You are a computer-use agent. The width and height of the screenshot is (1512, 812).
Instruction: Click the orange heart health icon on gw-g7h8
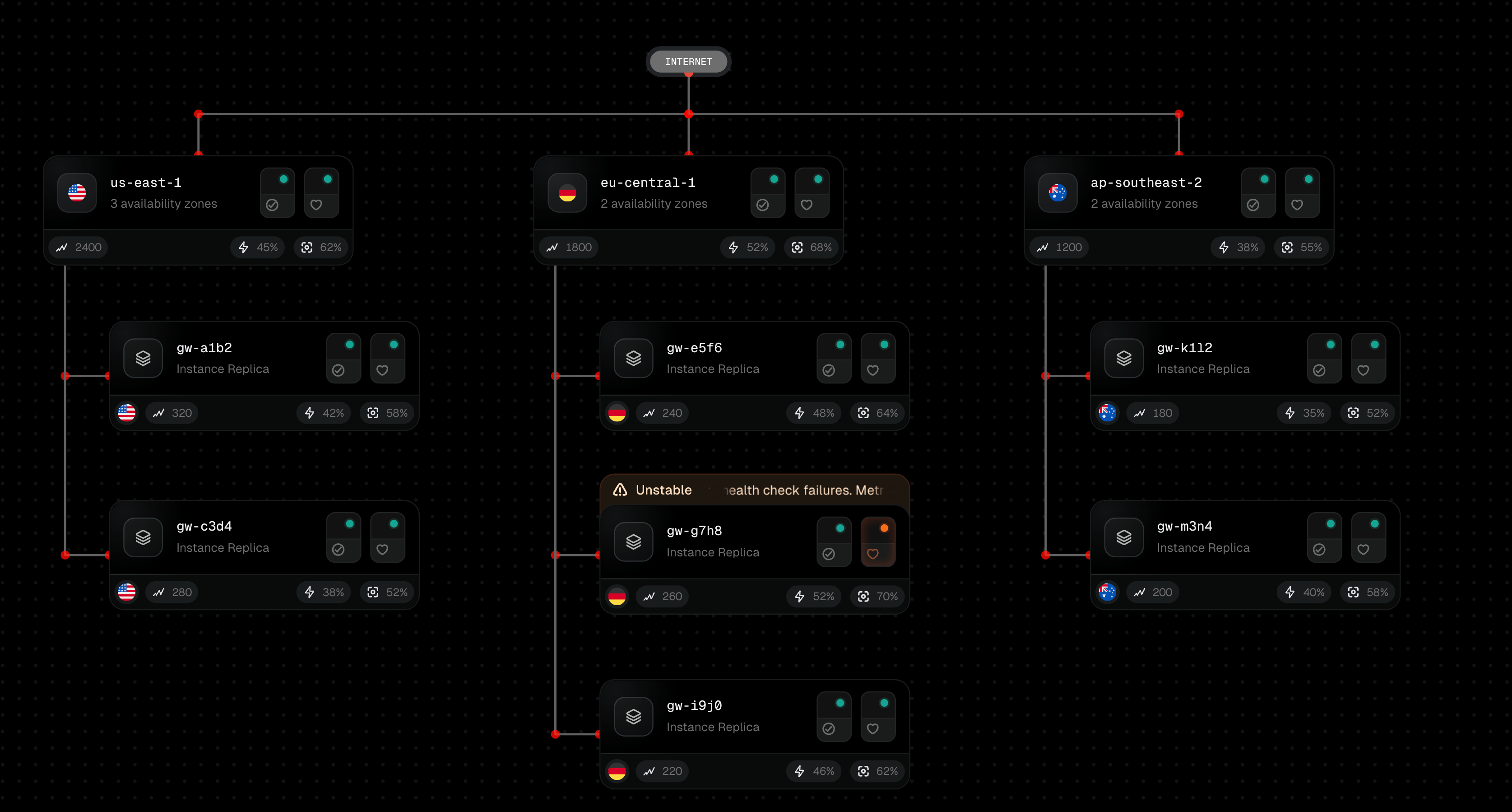click(x=873, y=554)
